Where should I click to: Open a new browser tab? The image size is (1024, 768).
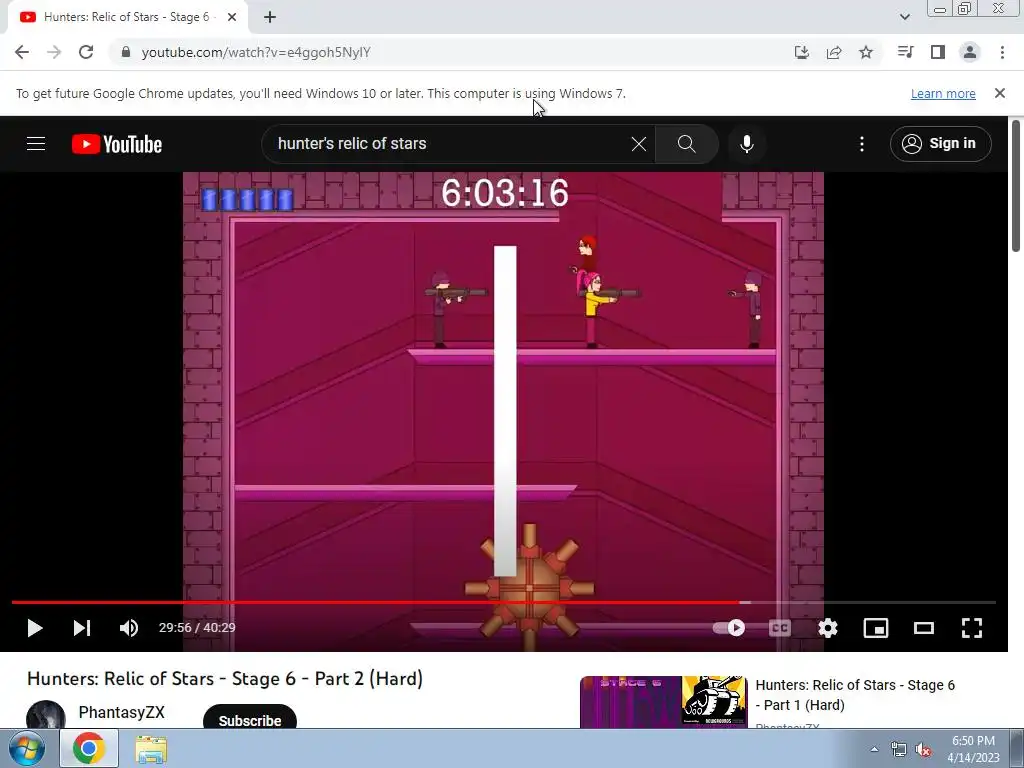[x=270, y=17]
